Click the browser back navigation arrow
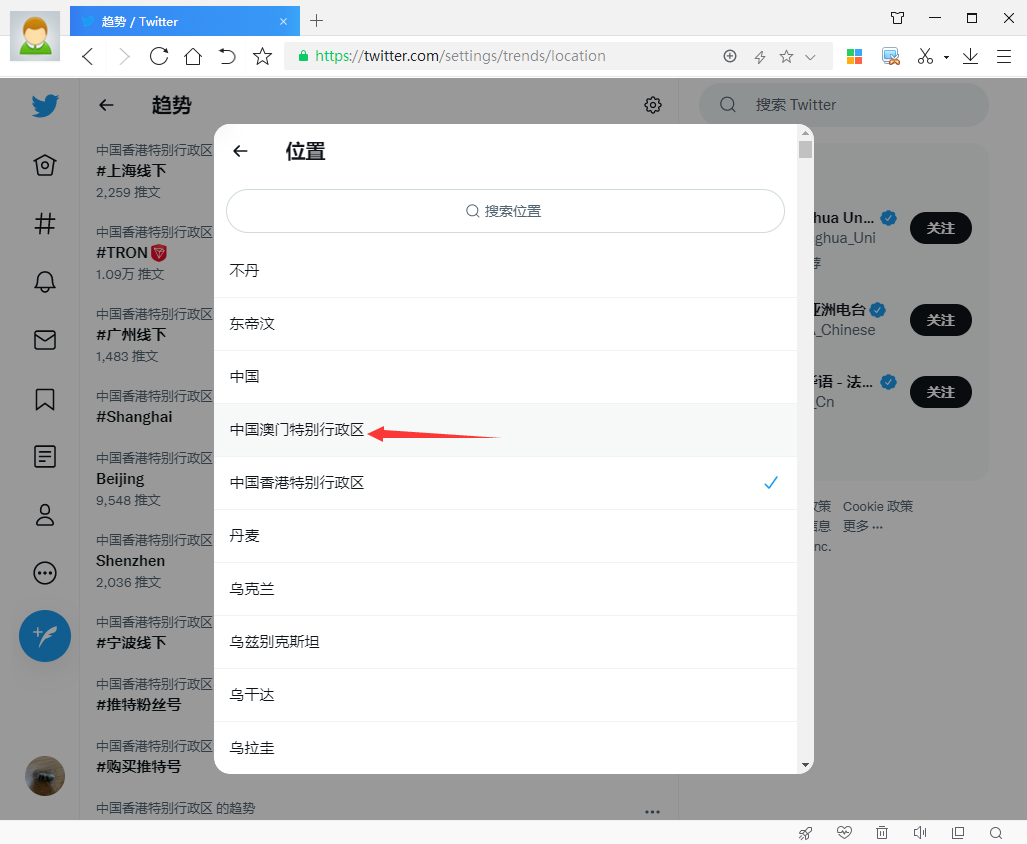1027x844 pixels. (88, 56)
